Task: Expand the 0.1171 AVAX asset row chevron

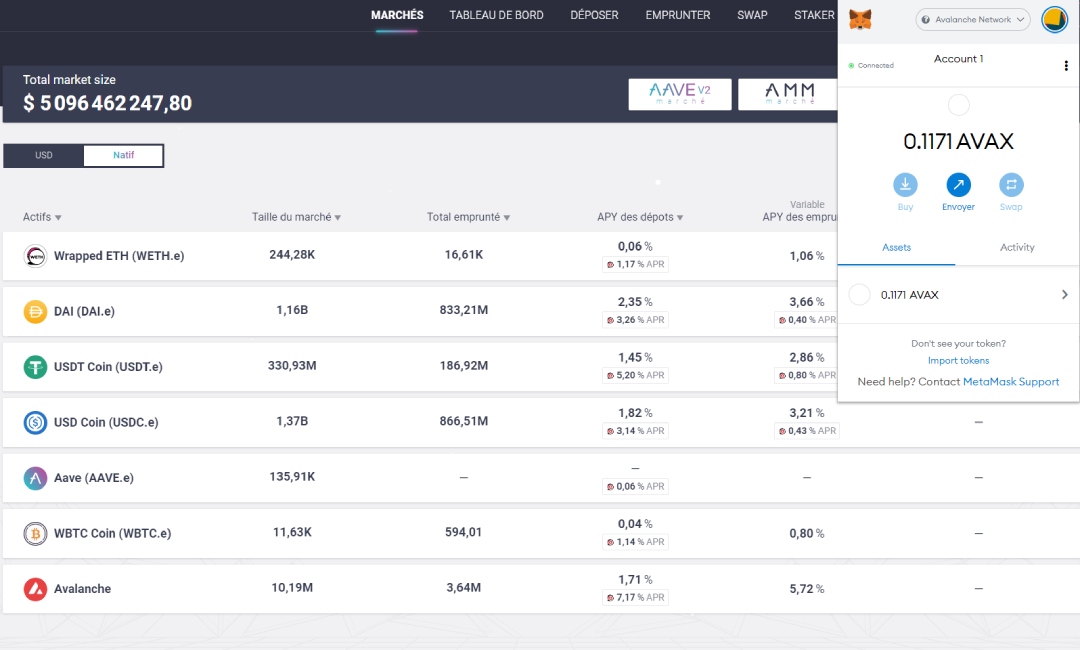Action: (1064, 295)
